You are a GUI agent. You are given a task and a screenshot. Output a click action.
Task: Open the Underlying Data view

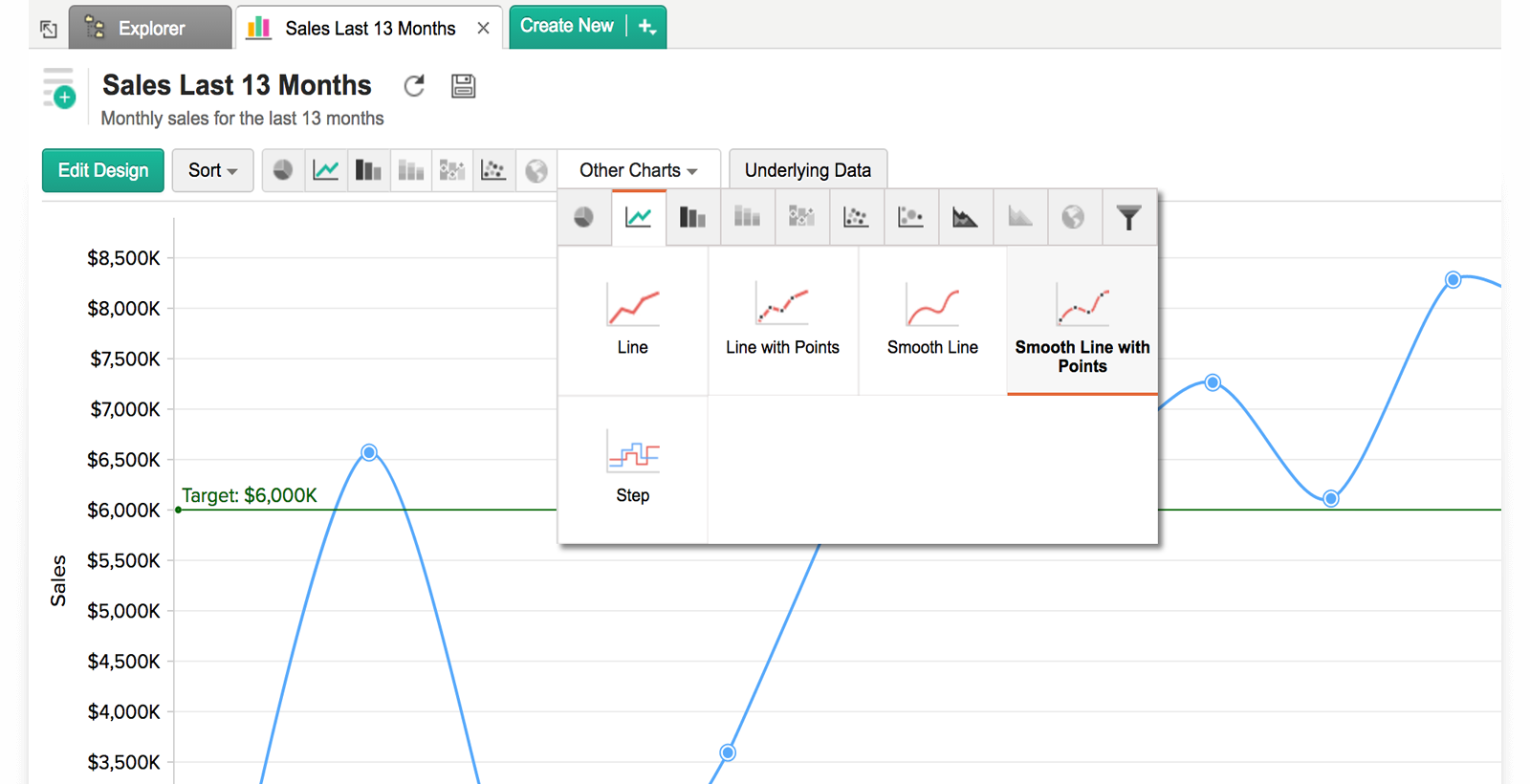[x=807, y=170]
